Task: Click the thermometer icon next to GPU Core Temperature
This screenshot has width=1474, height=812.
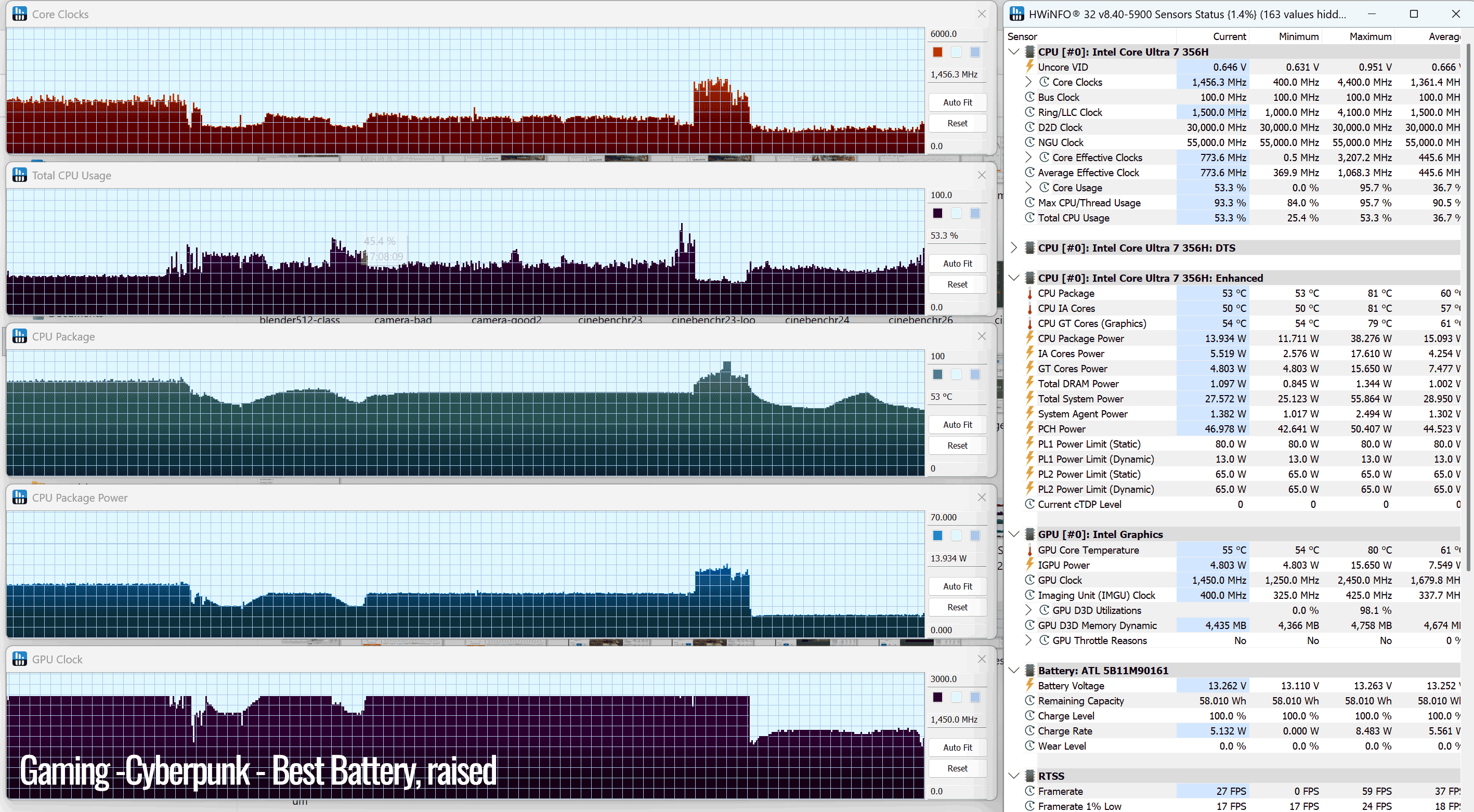Action: 1030,550
